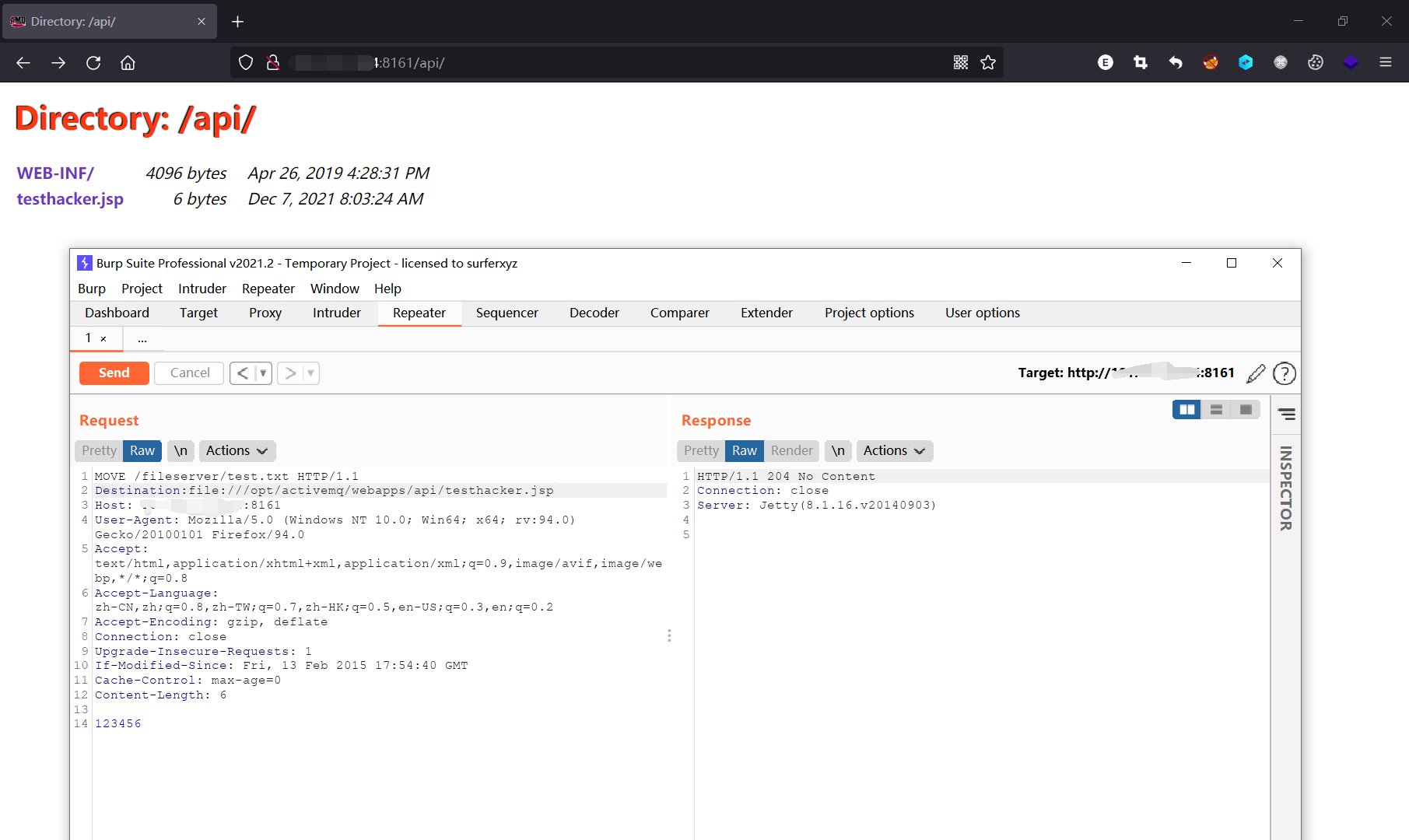This screenshot has height=840, width=1409.
Task: Click the purple diamond extension icon
Action: click(x=1351, y=63)
